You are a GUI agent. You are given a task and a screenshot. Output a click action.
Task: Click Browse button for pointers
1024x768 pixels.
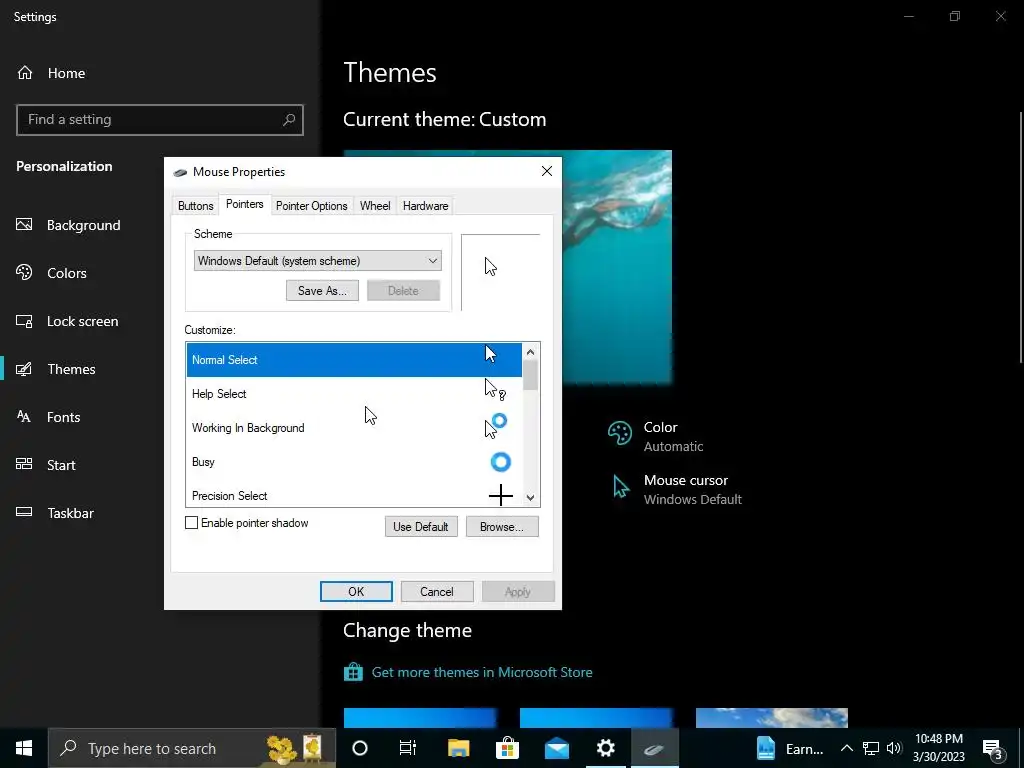click(502, 526)
